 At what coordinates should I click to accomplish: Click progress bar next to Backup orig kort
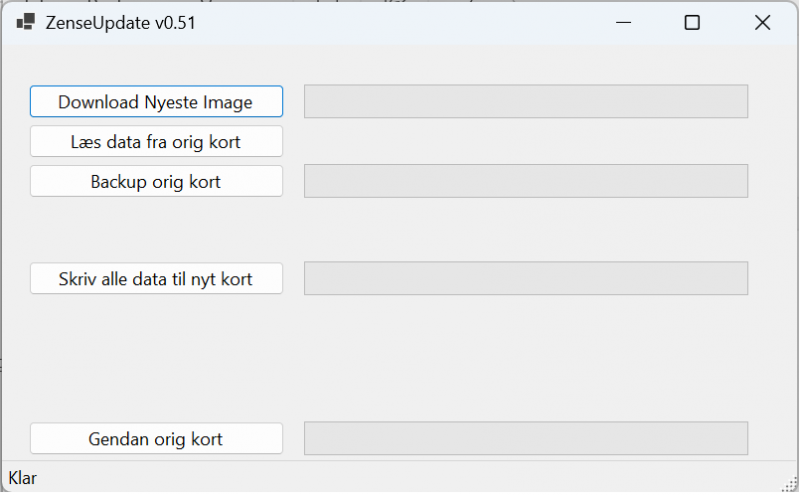(x=526, y=181)
